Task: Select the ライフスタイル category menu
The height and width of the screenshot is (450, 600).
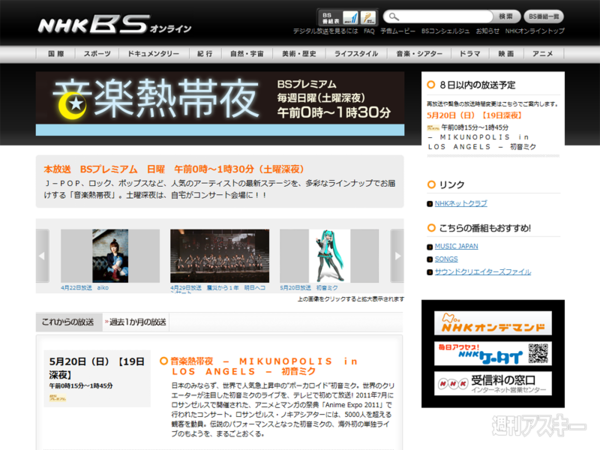Action: 356,54
